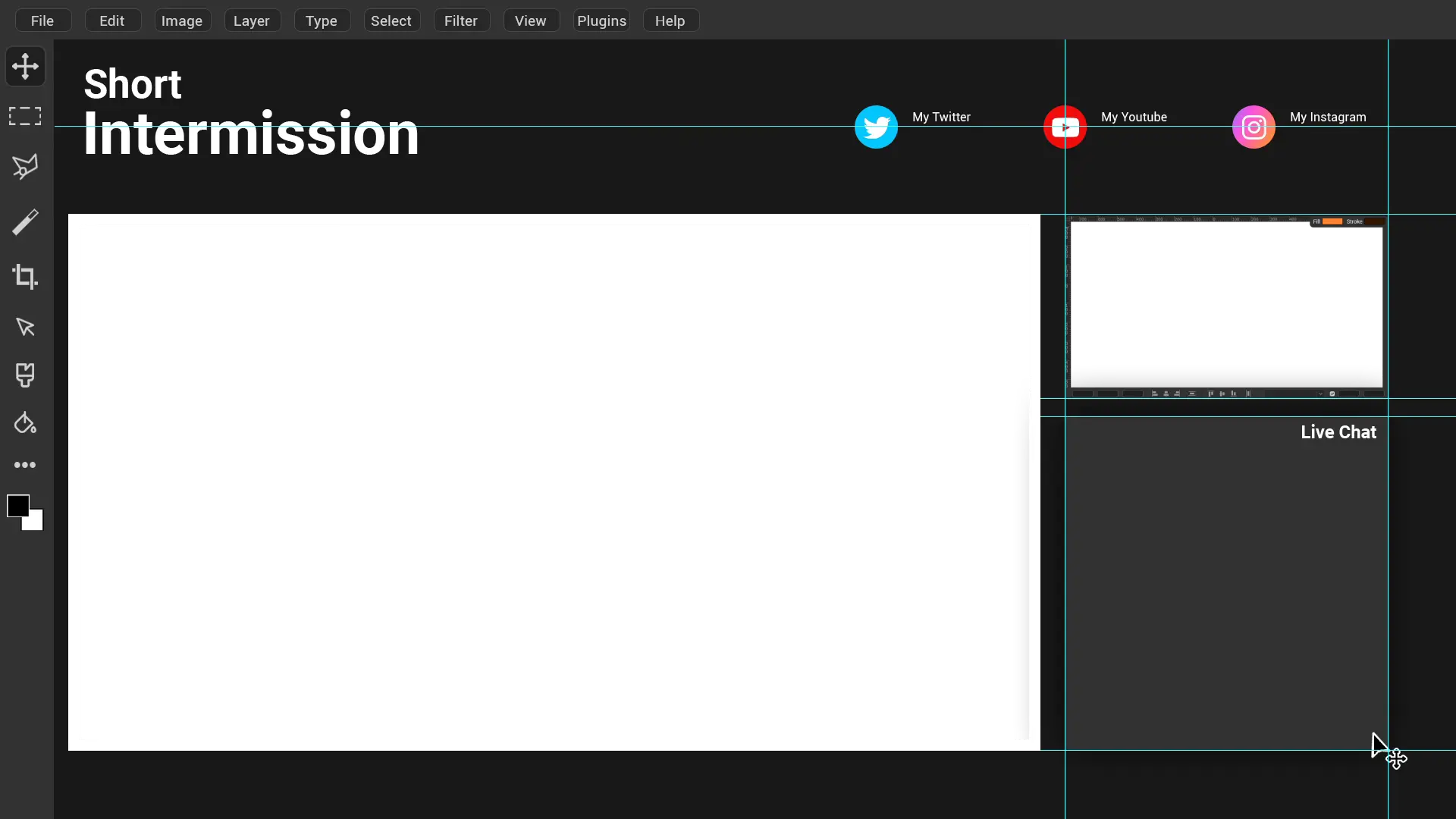Open the Help menu
This screenshot has height=819, width=1456.
click(x=670, y=20)
